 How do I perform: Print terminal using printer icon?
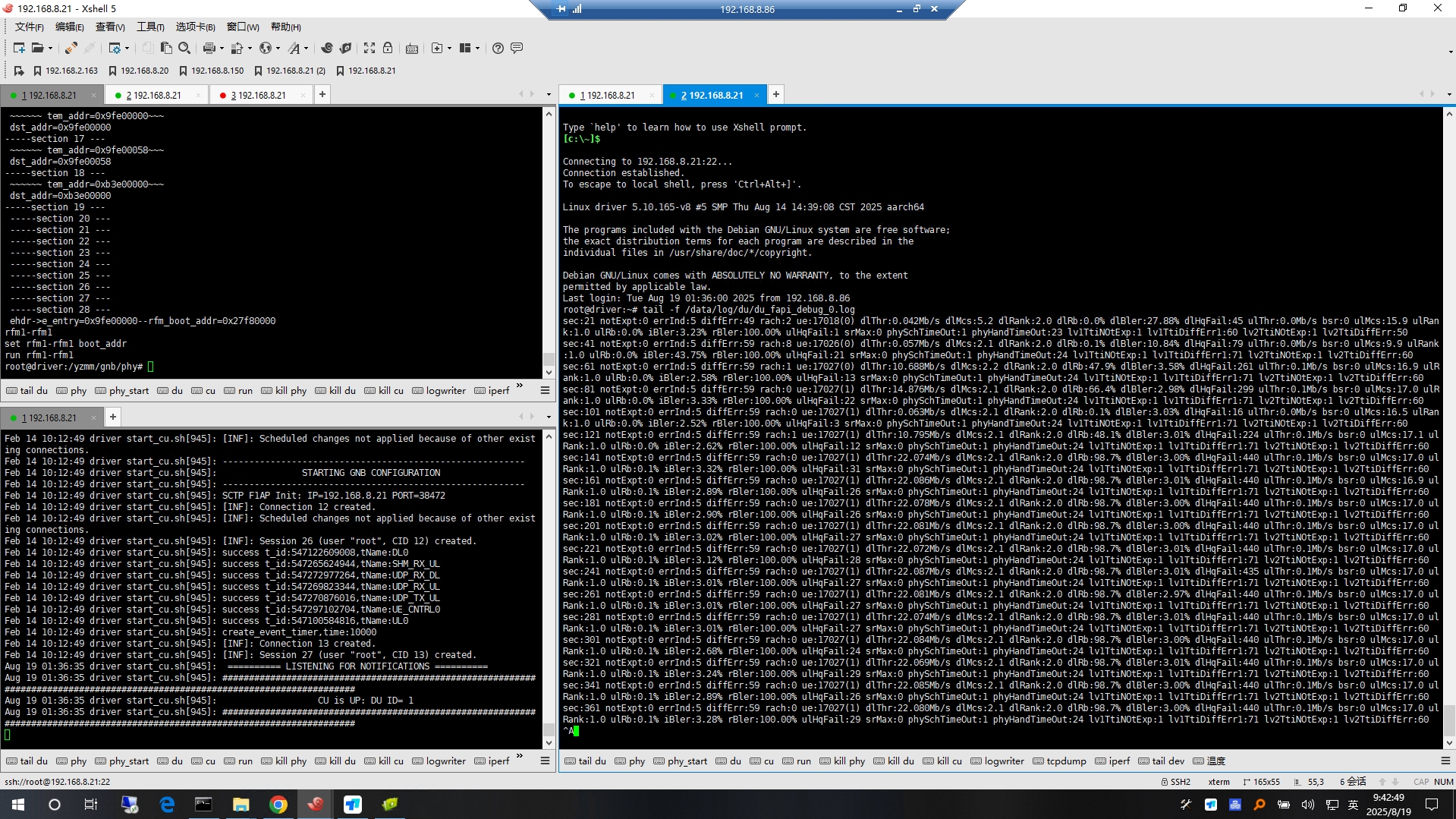tap(209, 48)
